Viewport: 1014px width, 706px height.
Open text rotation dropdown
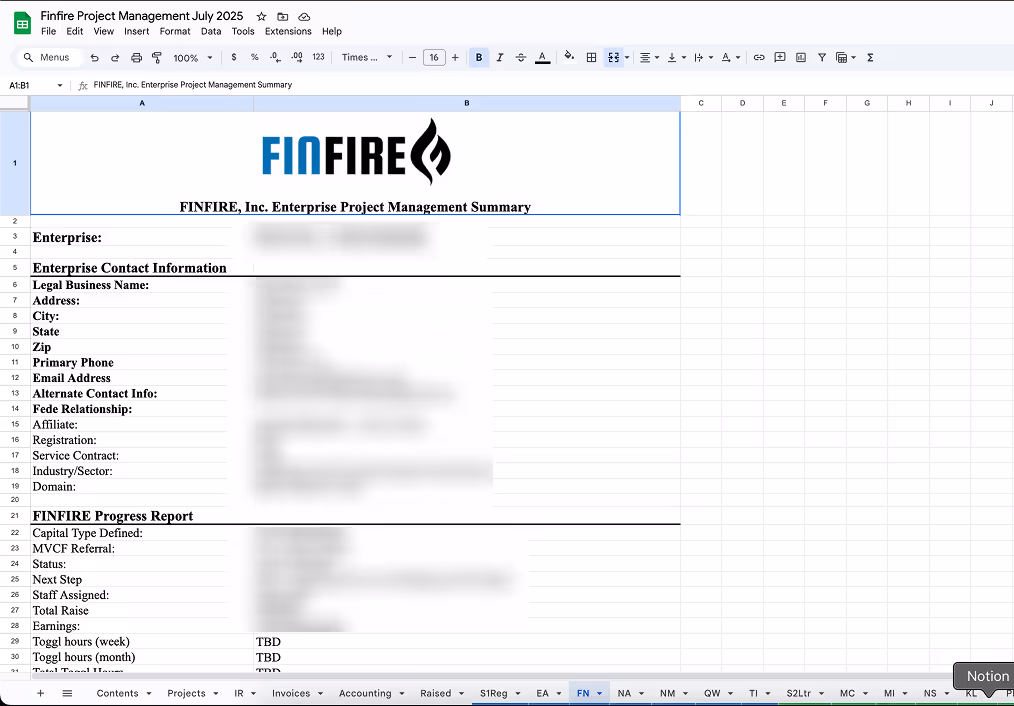(730, 58)
